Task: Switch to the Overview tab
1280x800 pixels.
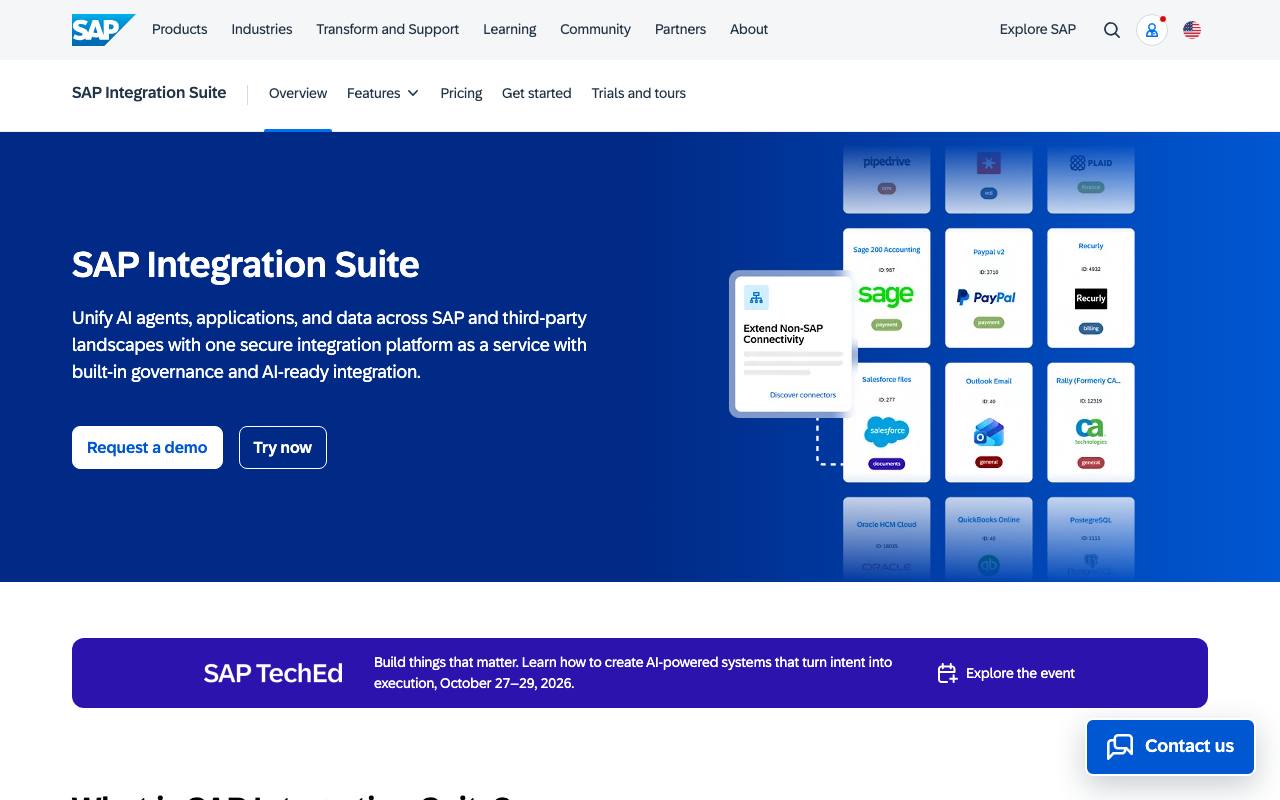Action: (298, 93)
